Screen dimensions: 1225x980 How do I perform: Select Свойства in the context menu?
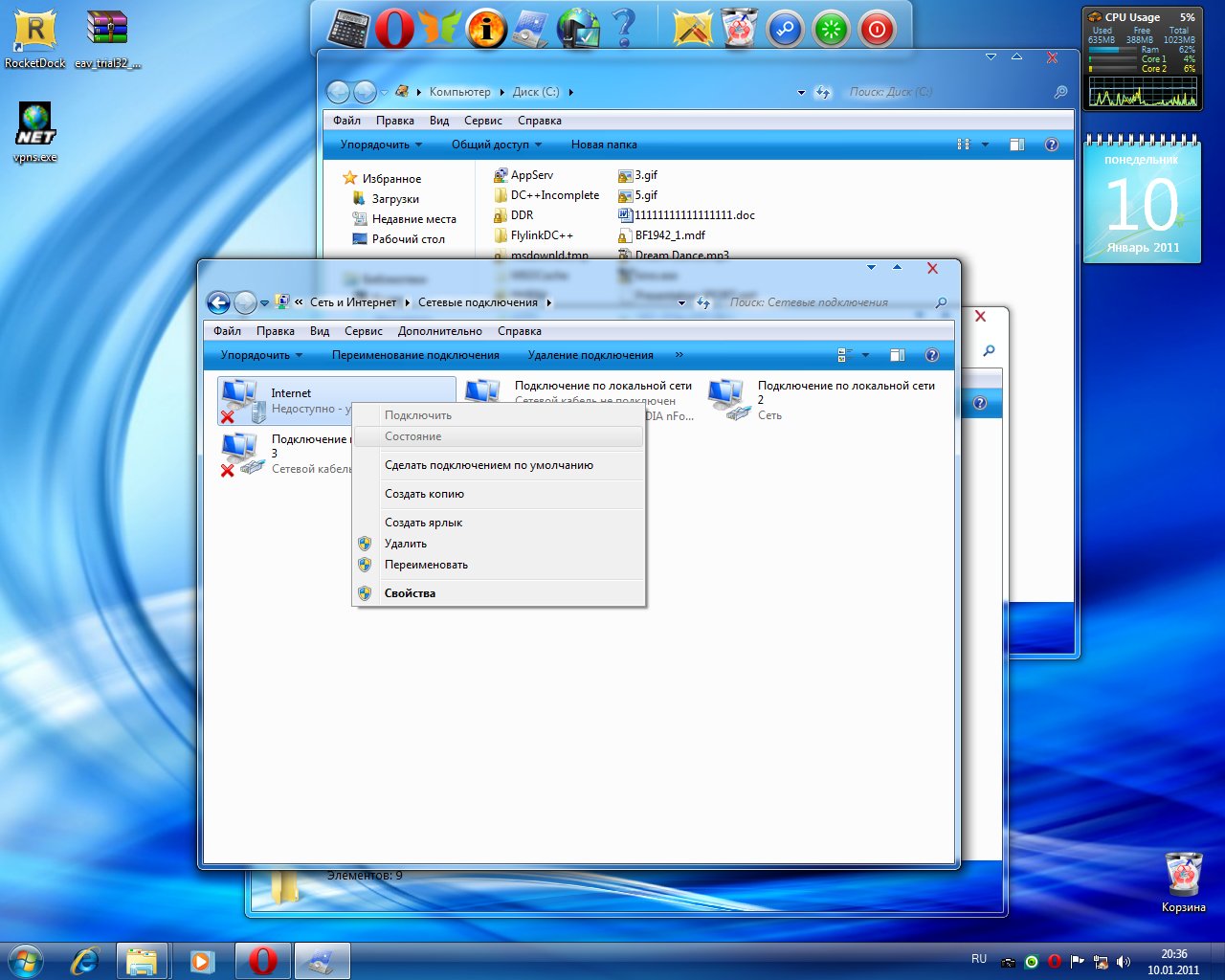410,593
